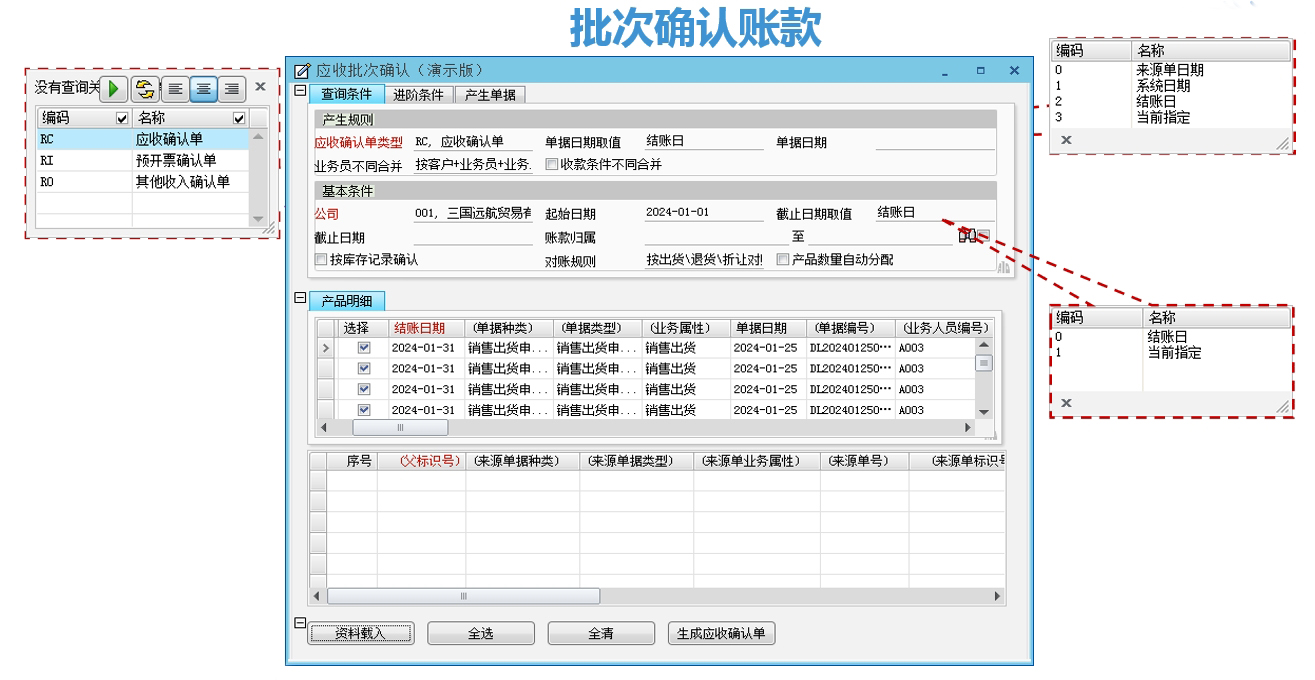
Task: Click the 生成应收确认单 button
Action: click(x=721, y=633)
